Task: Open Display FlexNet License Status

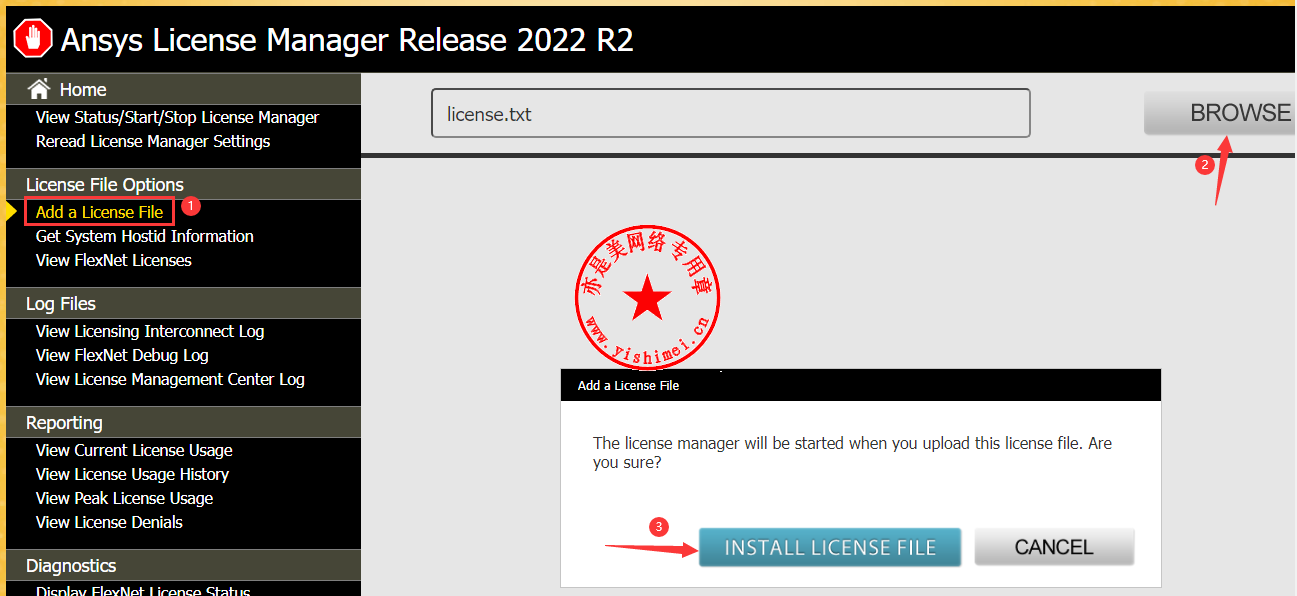Action: (x=143, y=590)
